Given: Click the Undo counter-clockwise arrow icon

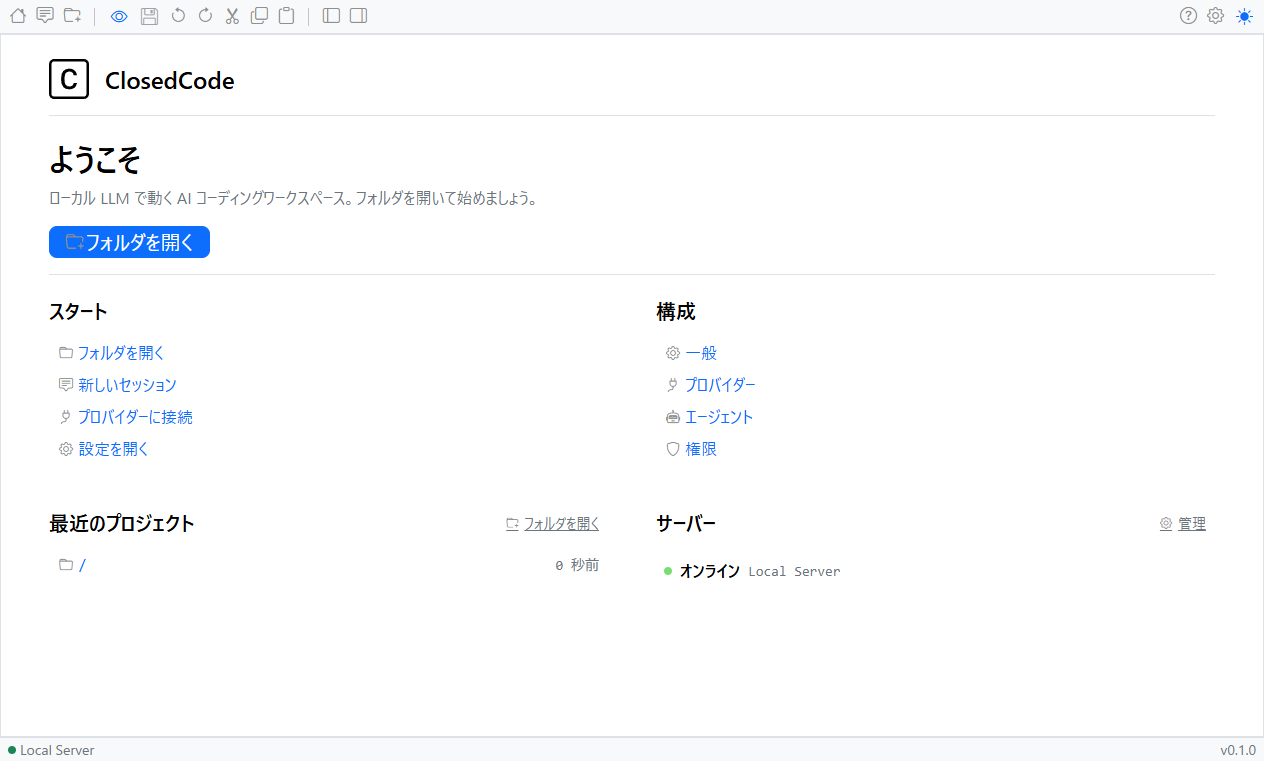Looking at the screenshot, I should click(178, 16).
